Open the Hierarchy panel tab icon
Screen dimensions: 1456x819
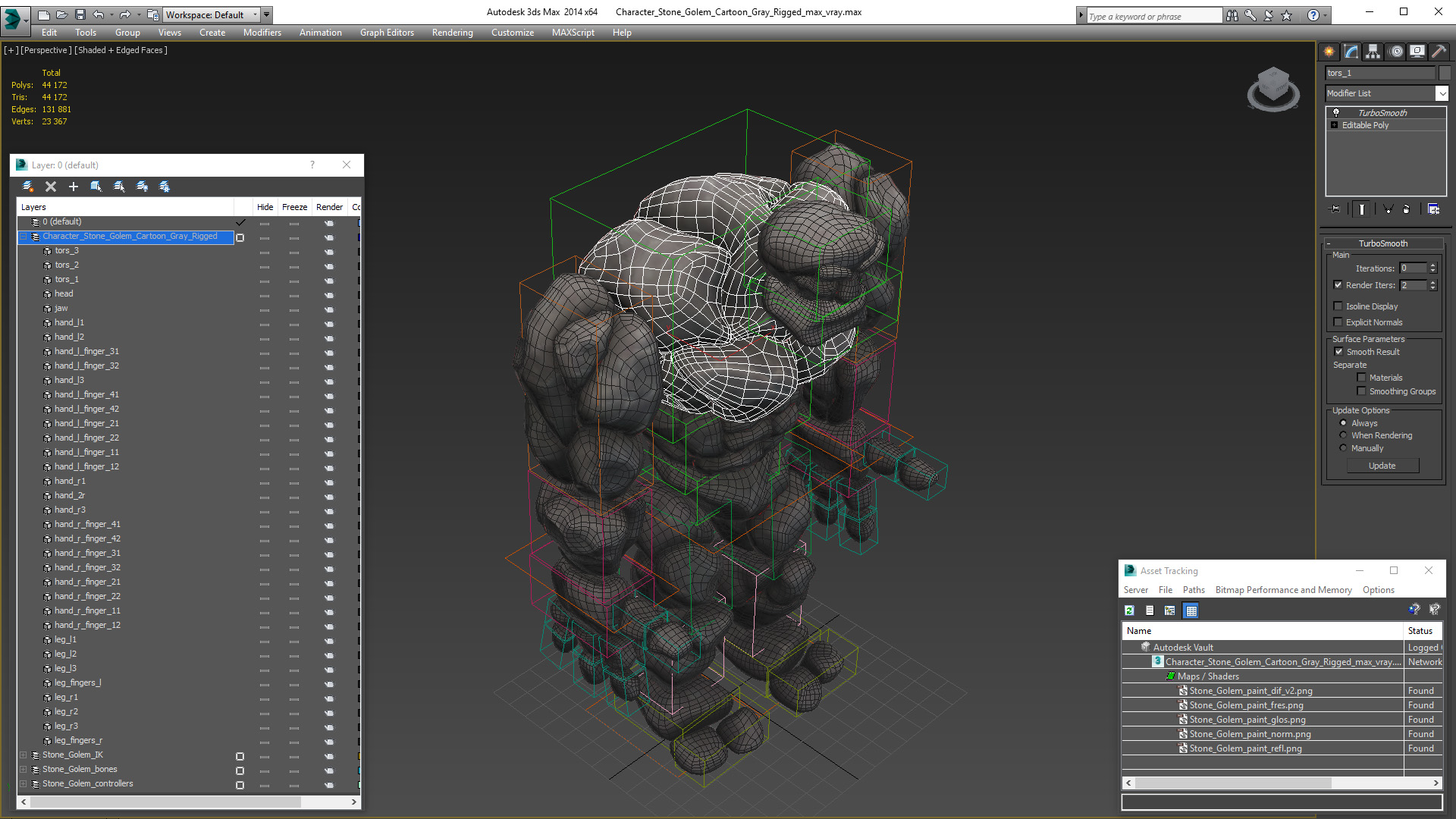point(1373,52)
